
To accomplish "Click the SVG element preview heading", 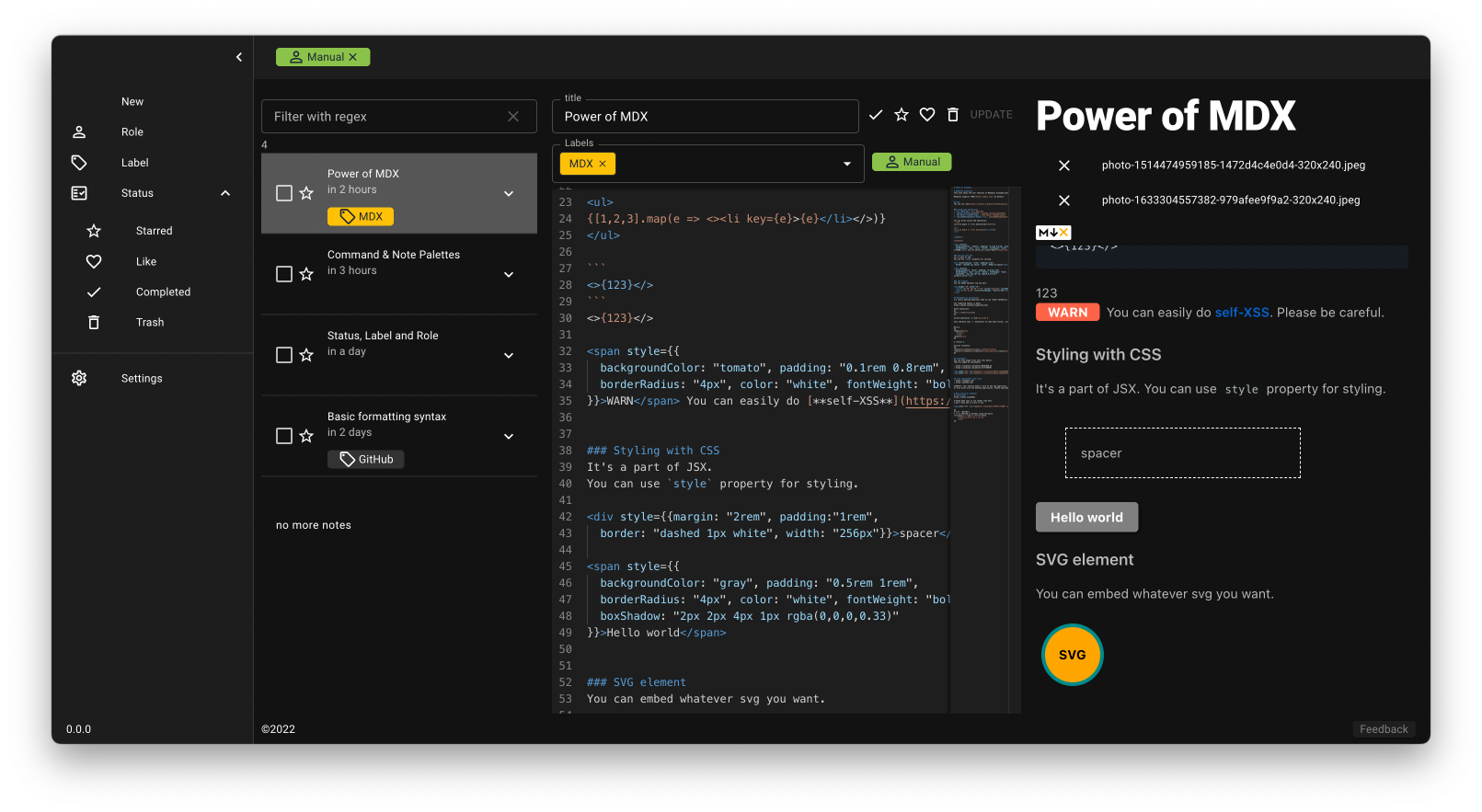I will pyautogui.click(x=1085, y=560).
